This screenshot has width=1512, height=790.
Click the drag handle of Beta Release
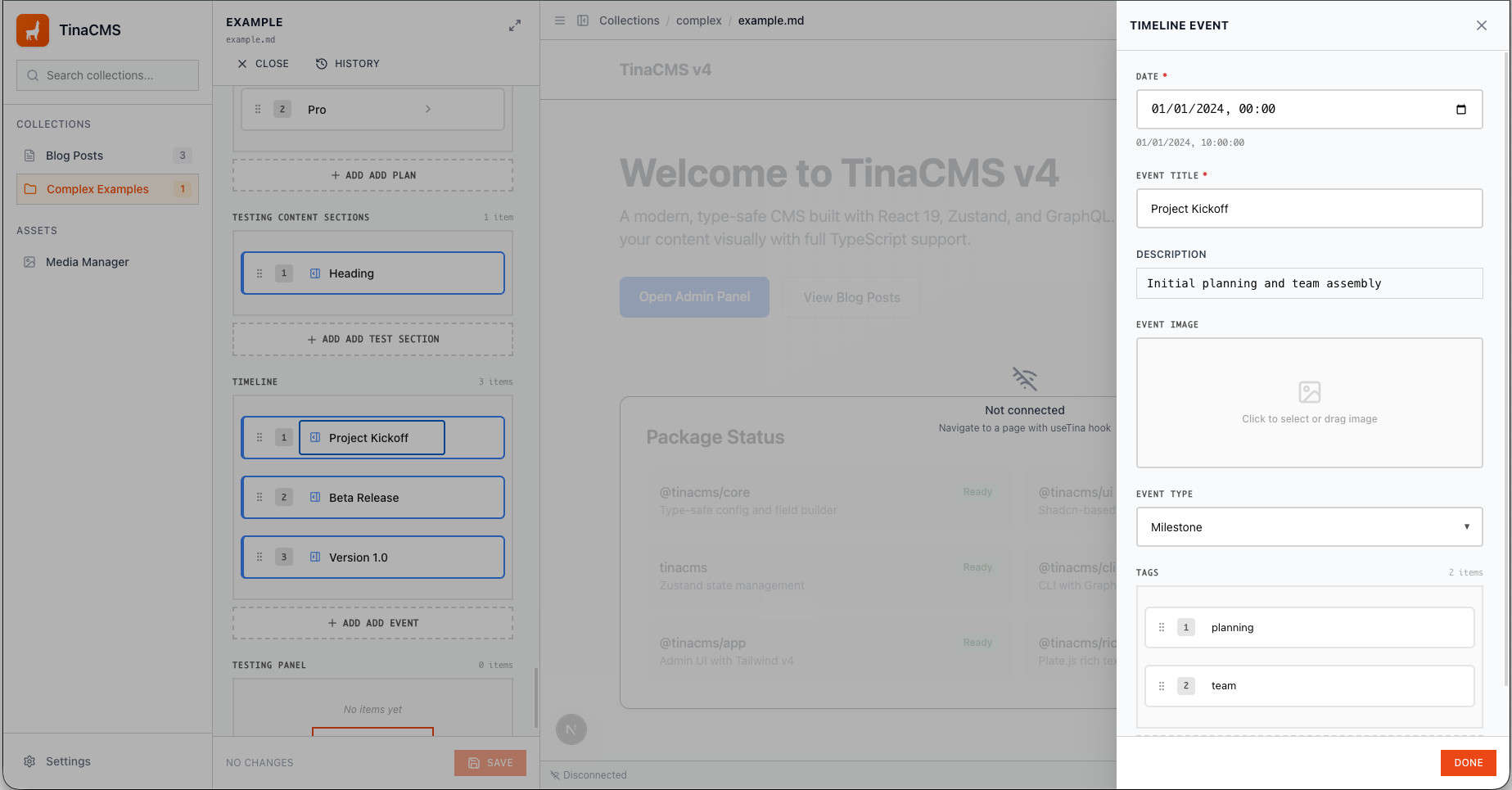tap(260, 498)
